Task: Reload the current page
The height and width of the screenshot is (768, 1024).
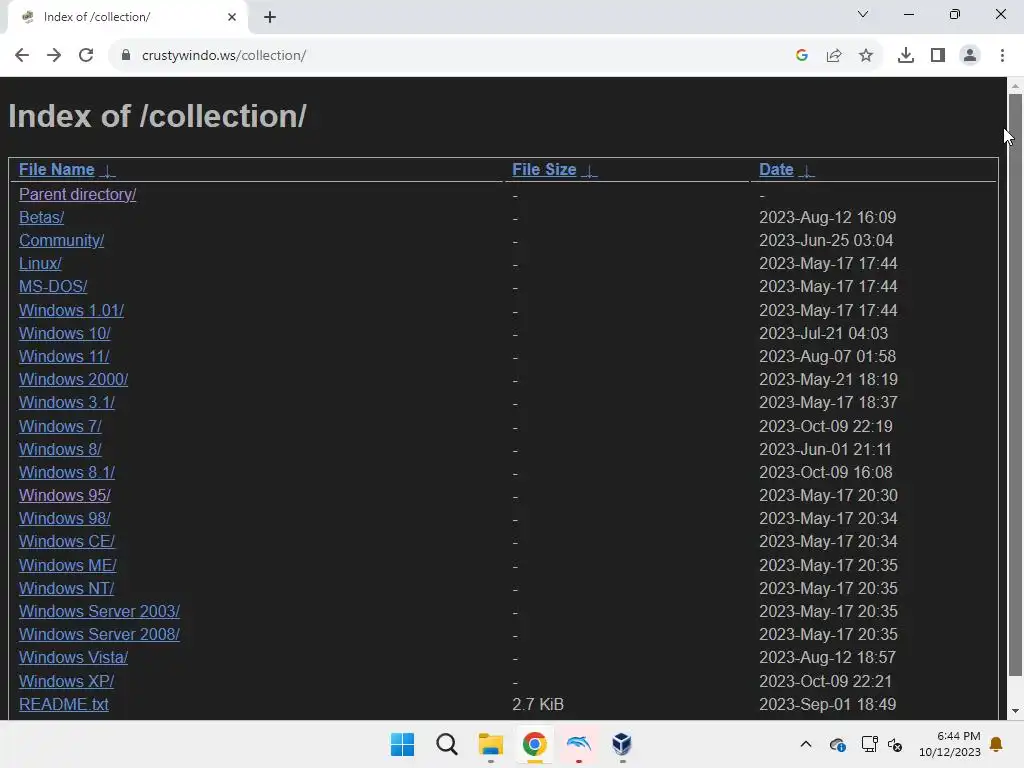Action: tap(86, 56)
